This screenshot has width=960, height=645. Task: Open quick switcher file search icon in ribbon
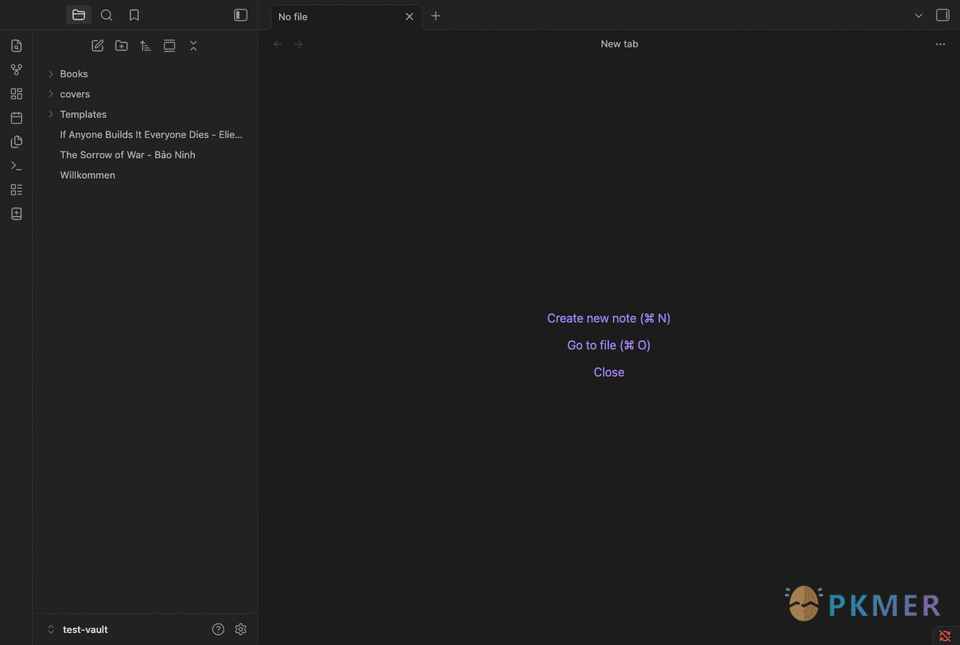point(17,46)
